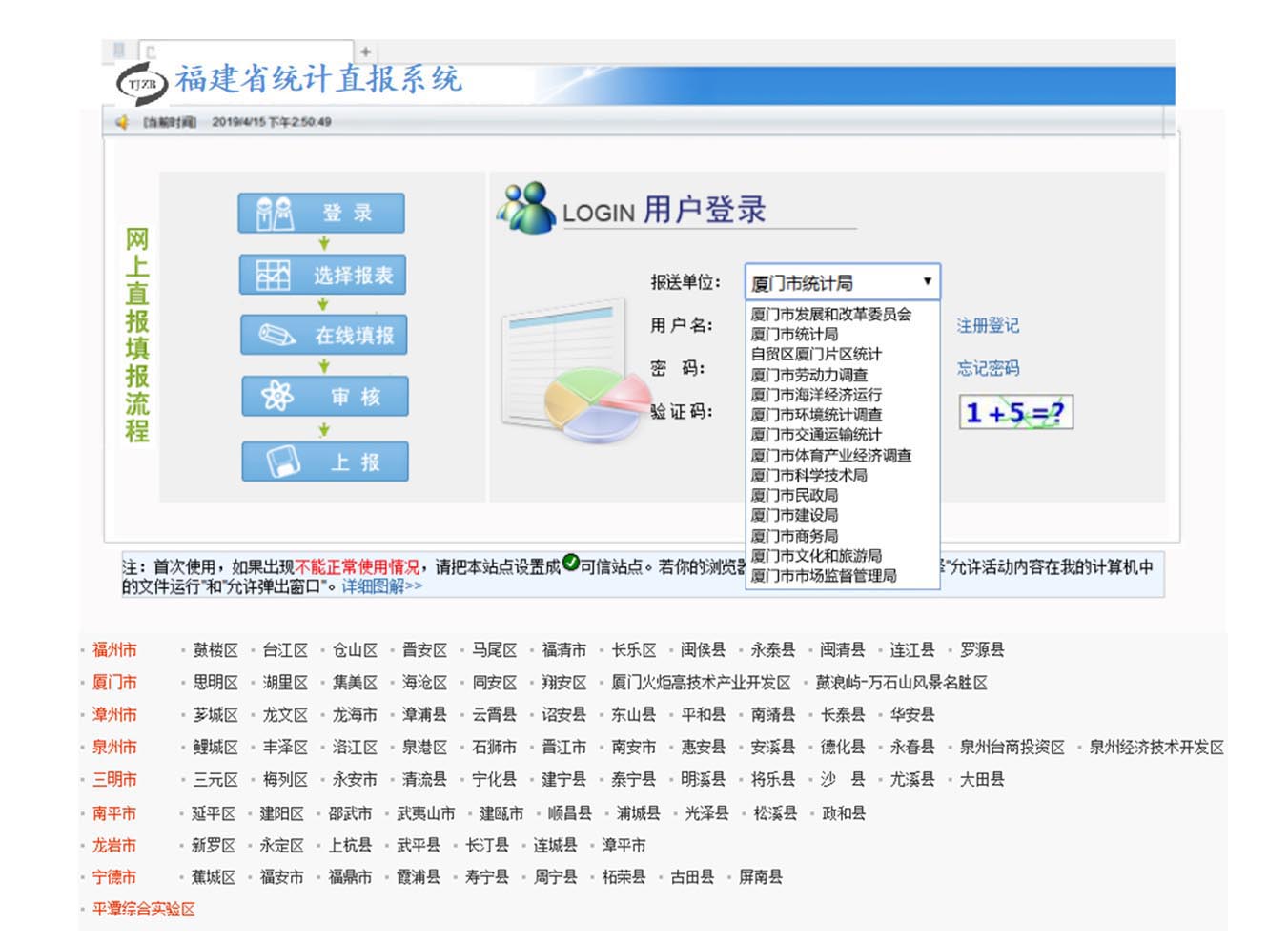Choose 厦门市建设局 option
This screenshot has width=1288, height=944.
pyautogui.click(x=794, y=515)
